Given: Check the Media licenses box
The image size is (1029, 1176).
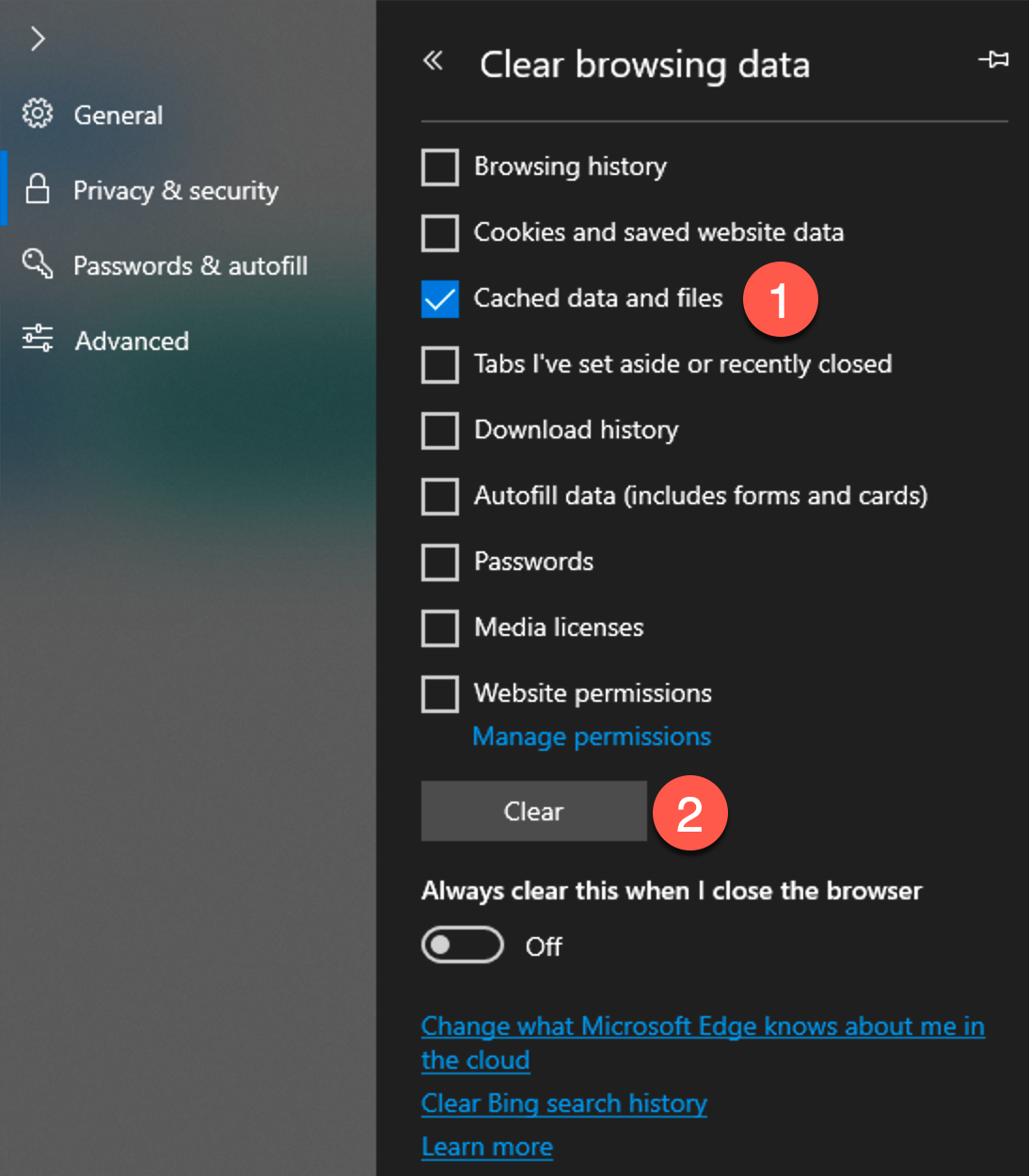Looking at the screenshot, I should 440,628.
